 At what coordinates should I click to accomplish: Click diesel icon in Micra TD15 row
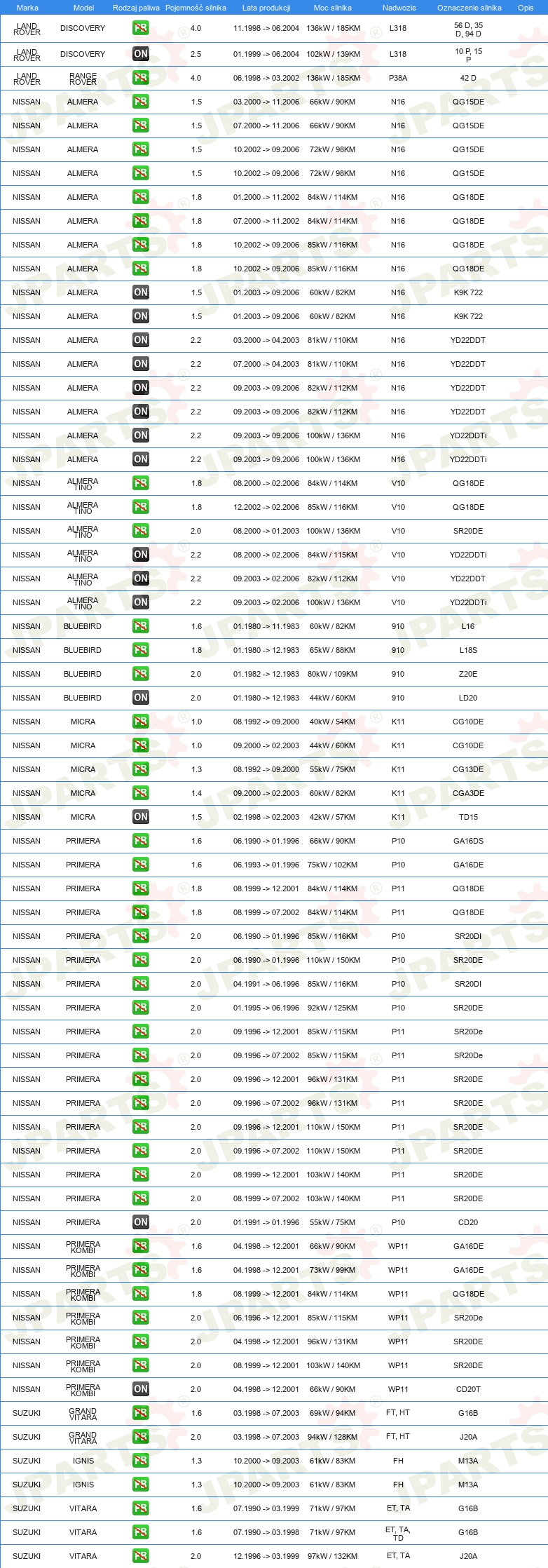(140, 817)
